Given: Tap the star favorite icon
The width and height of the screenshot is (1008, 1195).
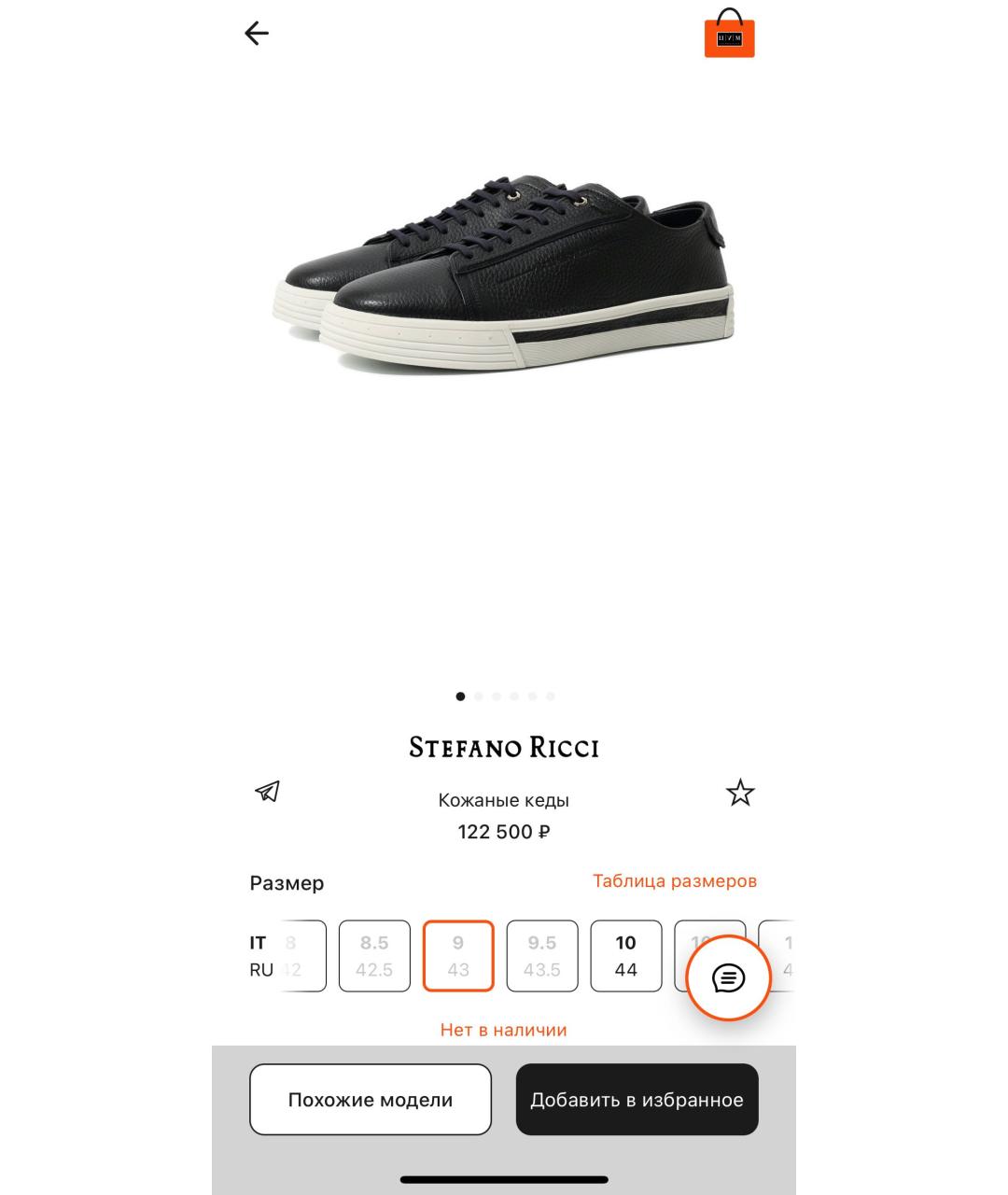Looking at the screenshot, I should [x=740, y=793].
